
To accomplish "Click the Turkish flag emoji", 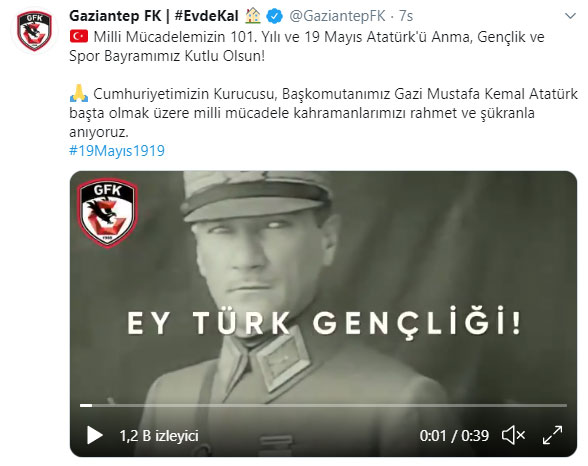I will pyautogui.click(x=79, y=37).
